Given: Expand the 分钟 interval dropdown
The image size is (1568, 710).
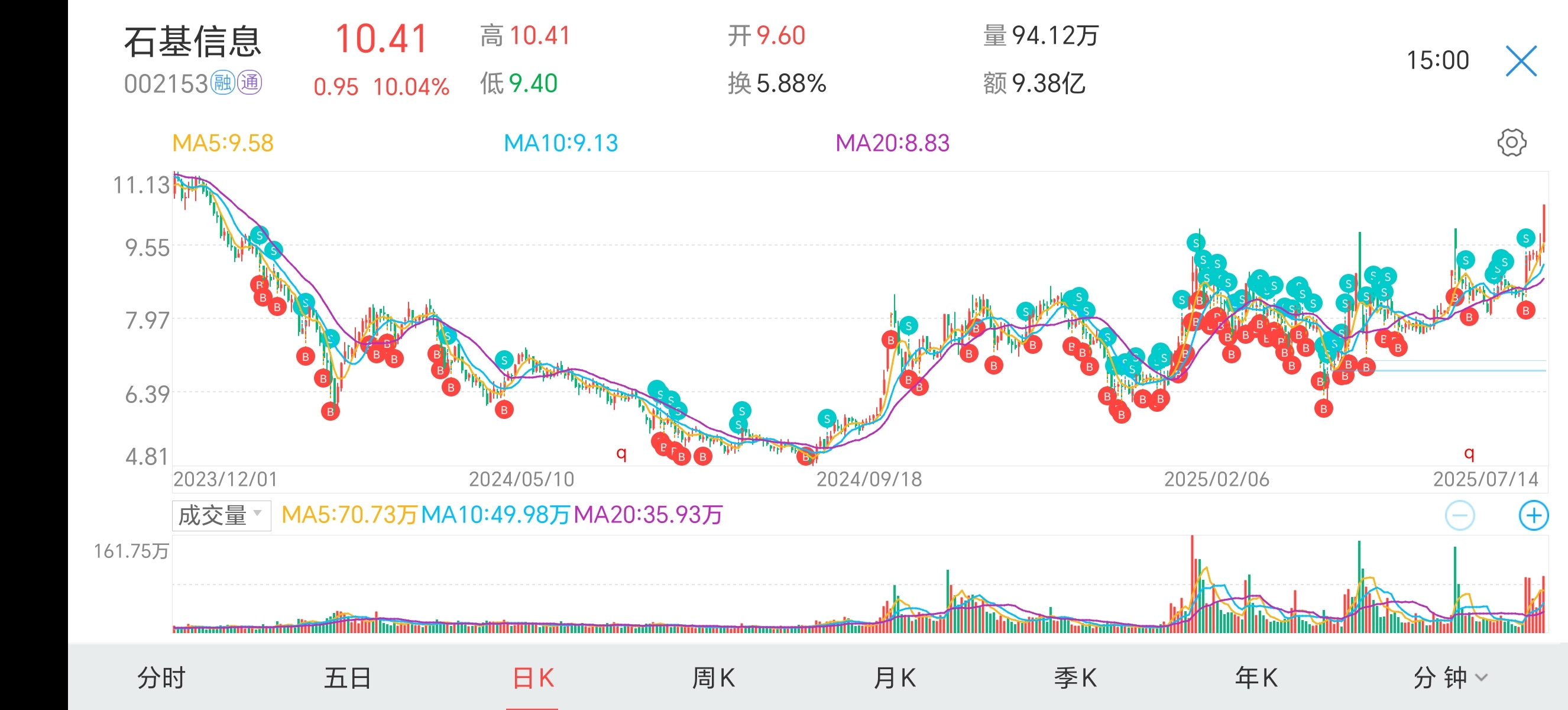Looking at the screenshot, I should click(1450, 677).
